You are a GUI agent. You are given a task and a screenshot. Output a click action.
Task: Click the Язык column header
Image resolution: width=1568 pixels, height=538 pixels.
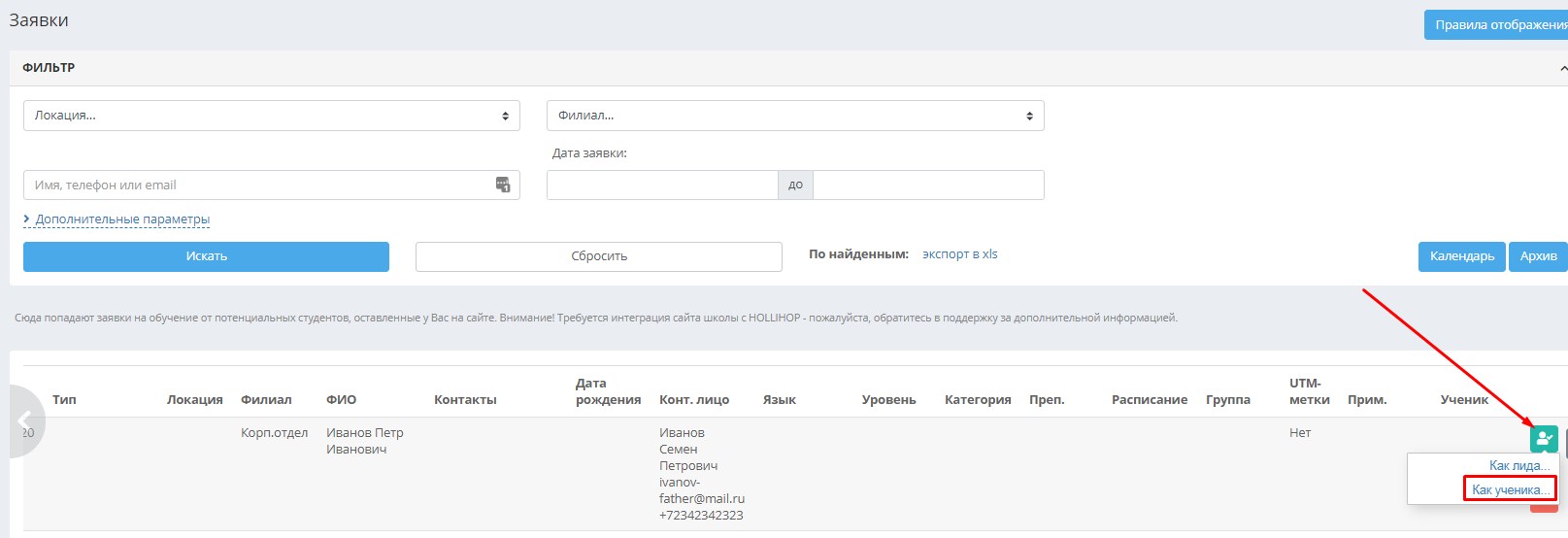780,399
